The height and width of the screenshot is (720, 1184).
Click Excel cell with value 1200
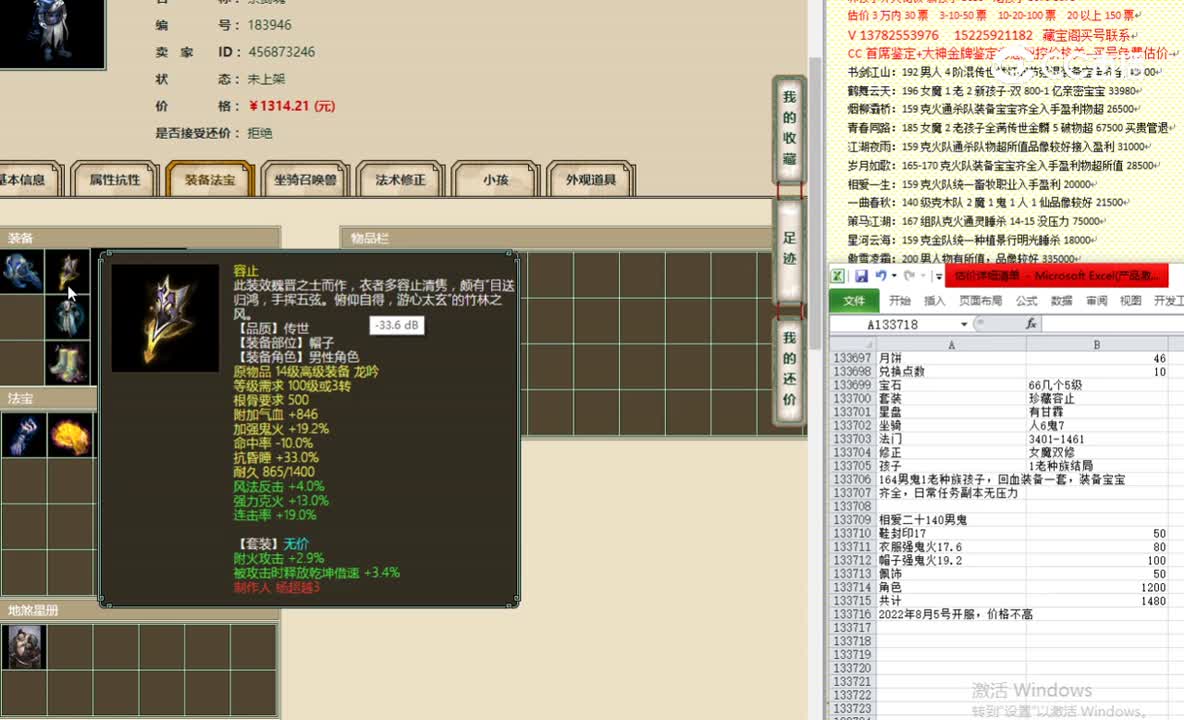(1097, 588)
